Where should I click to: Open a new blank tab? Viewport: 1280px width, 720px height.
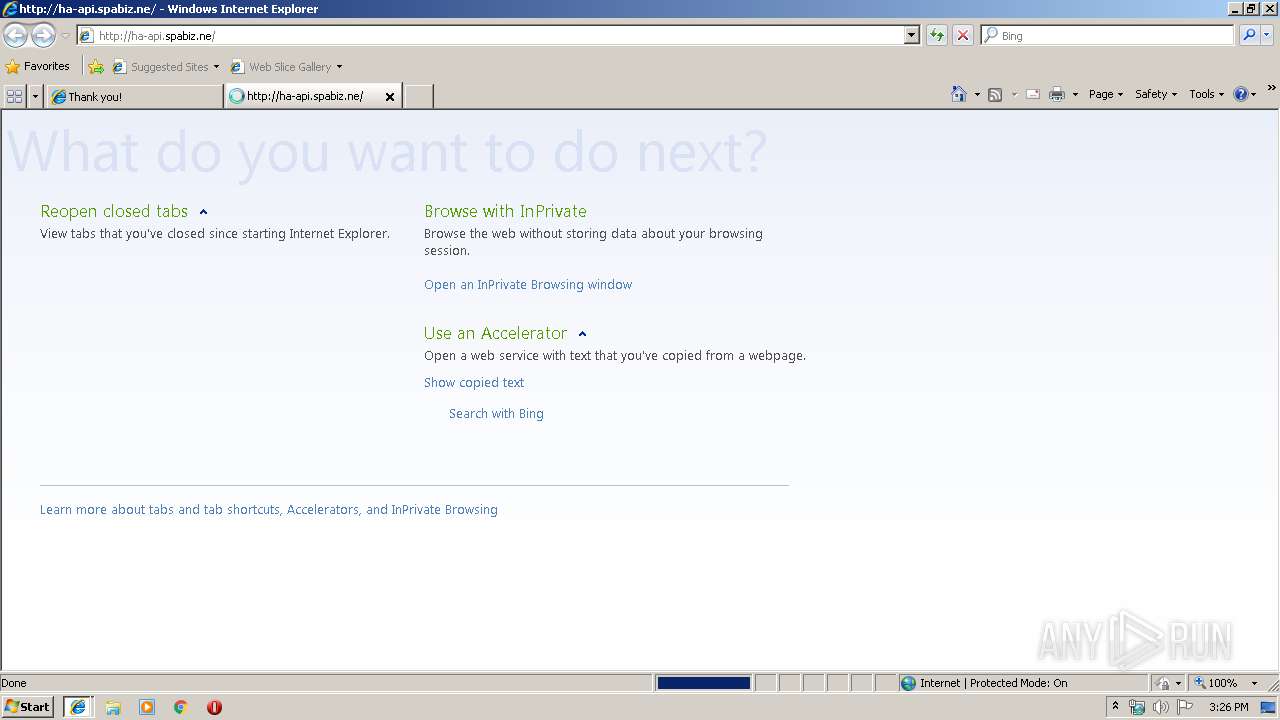click(418, 96)
